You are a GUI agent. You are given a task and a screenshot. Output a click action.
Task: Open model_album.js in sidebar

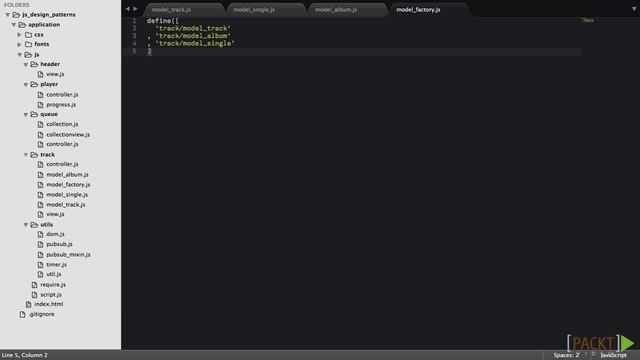[67, 175]
